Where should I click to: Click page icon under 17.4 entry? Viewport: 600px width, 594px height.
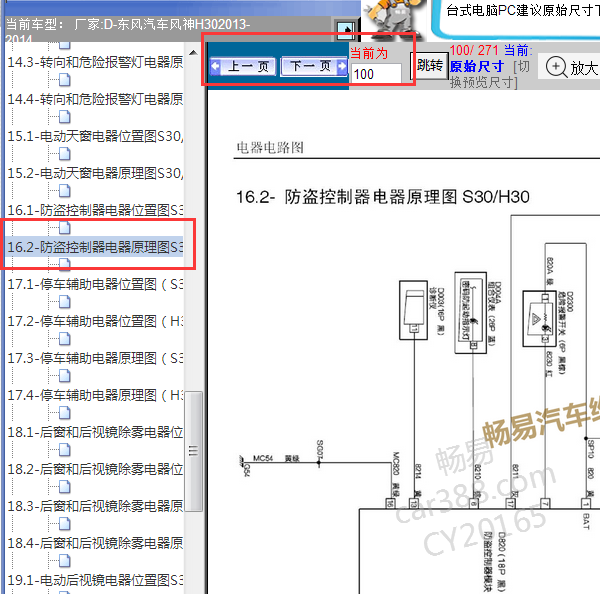(65, 413)
